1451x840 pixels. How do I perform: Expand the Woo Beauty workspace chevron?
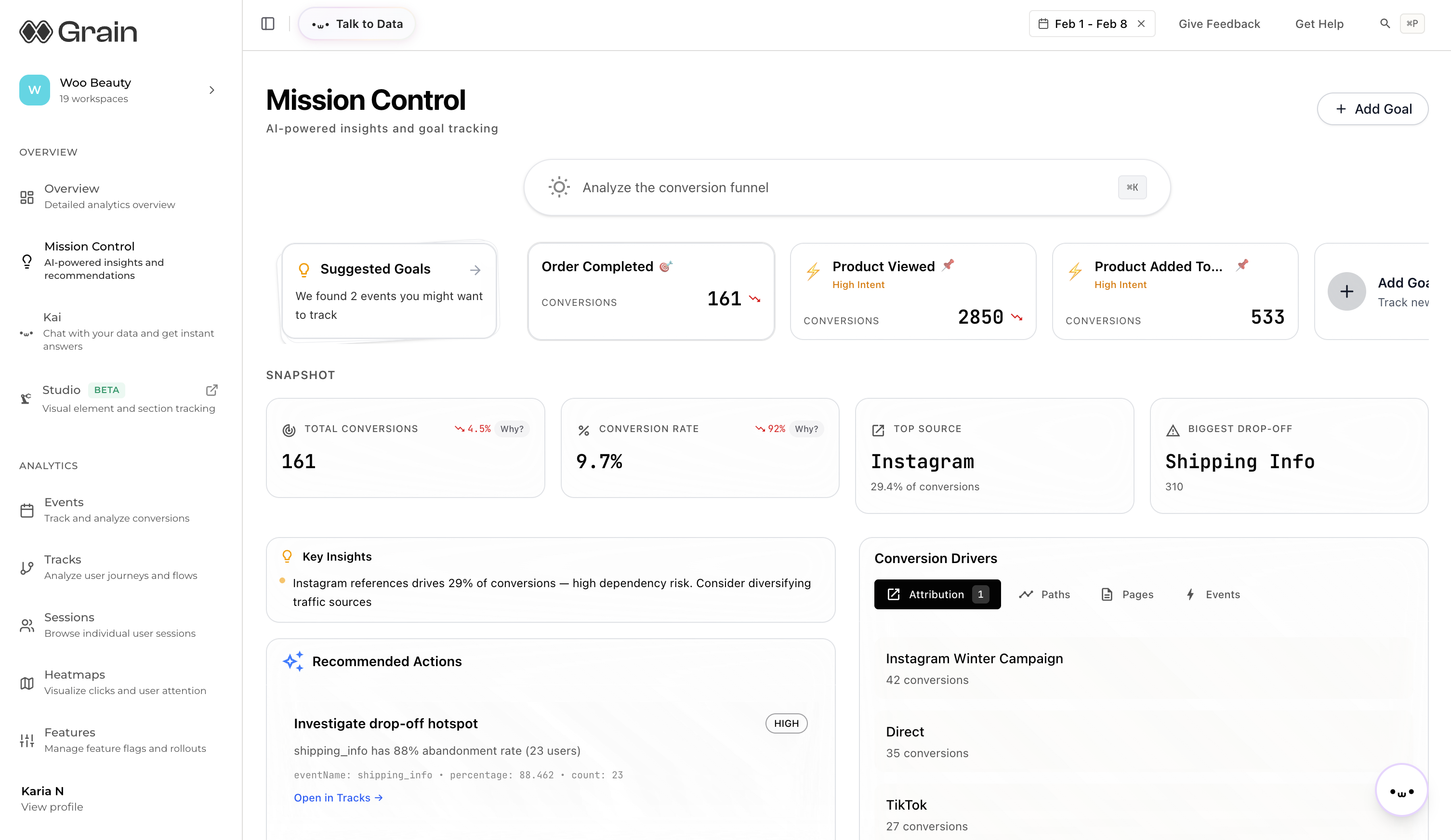pyautogui.click(x=212, y=91)
